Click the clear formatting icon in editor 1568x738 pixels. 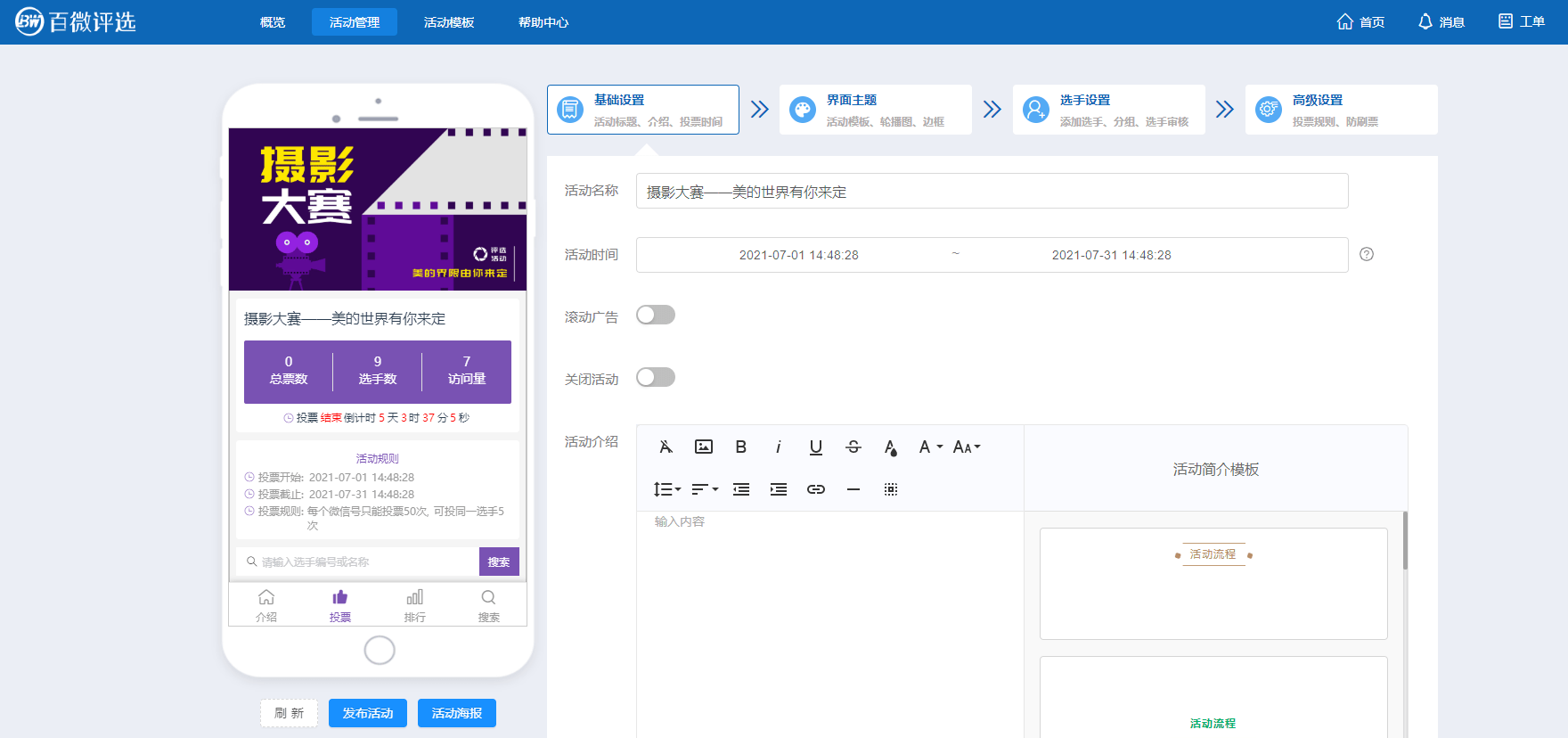(666, 447)
